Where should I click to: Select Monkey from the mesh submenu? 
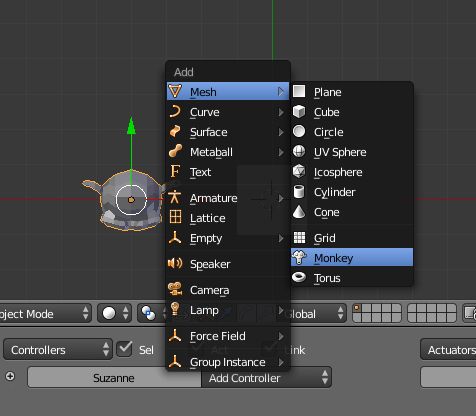coord(352,257)
